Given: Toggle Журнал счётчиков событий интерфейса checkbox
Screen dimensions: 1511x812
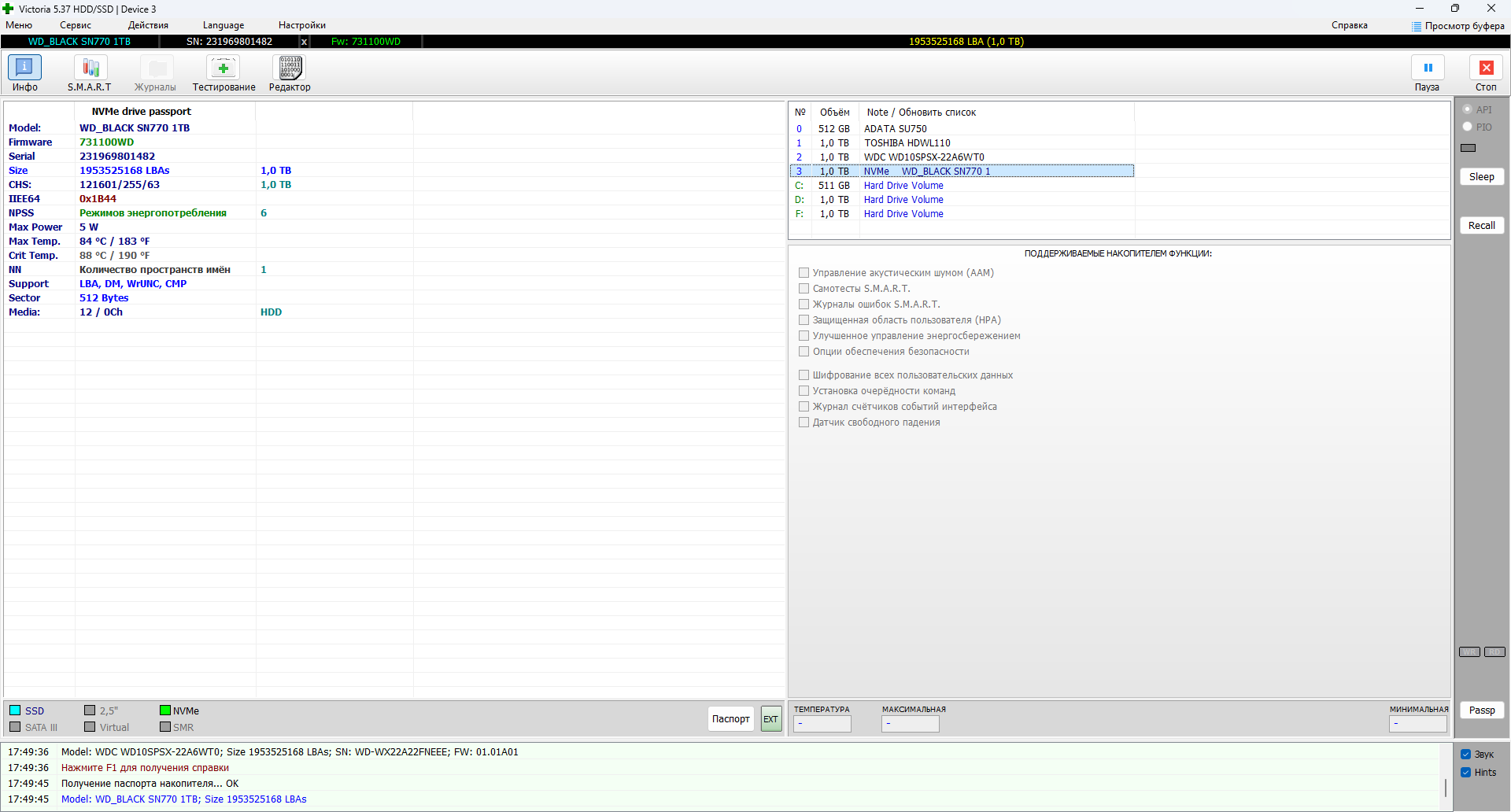Looking at the screenshot, I should point(804,407).
